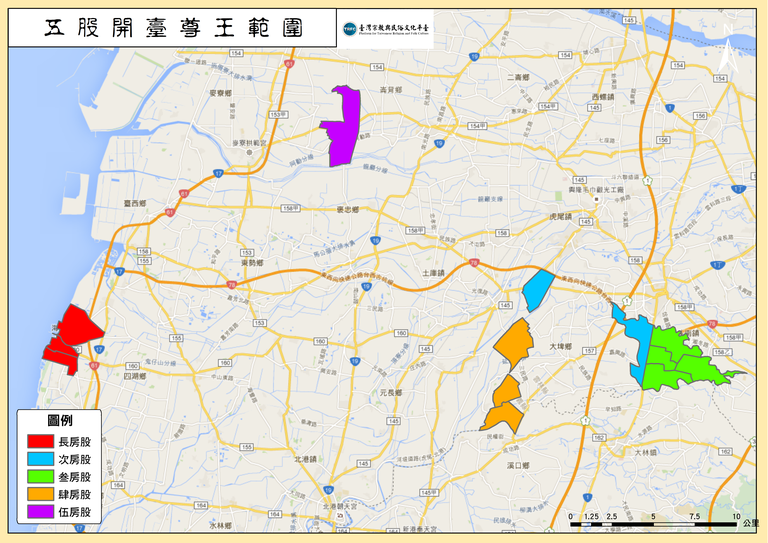The height and width of the screenshot is (543, 768).
Task: Click the 164 road shield near the legend
Action: pos(118,485)
